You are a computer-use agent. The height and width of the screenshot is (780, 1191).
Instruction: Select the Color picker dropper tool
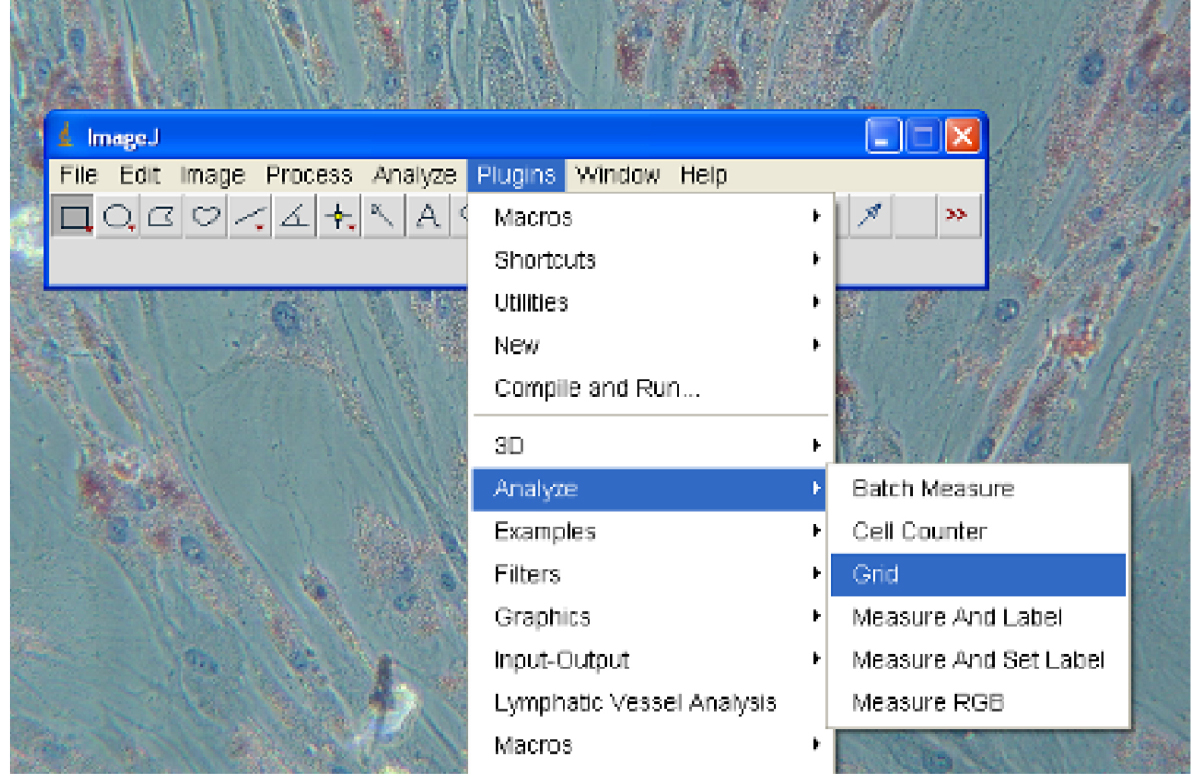click(870, 215)
